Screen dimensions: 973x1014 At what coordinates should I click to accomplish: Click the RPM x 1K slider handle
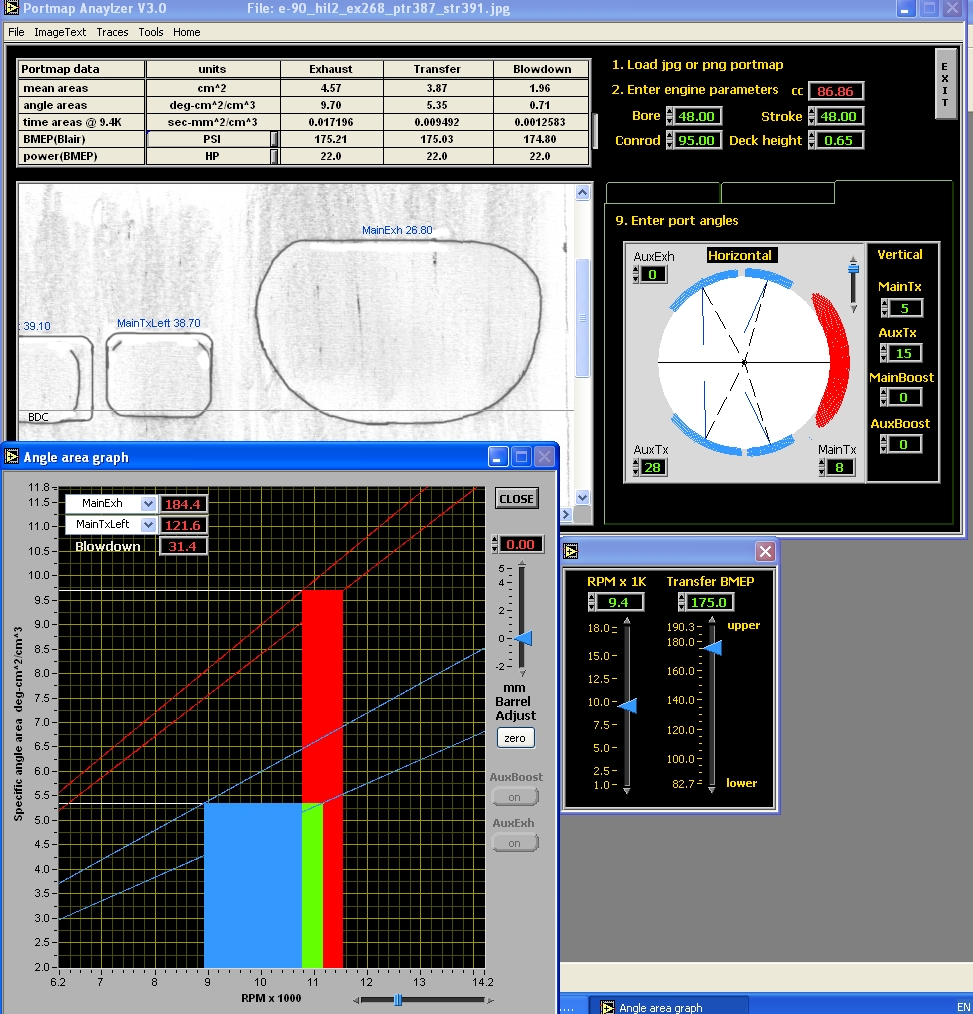click(628, 706)
